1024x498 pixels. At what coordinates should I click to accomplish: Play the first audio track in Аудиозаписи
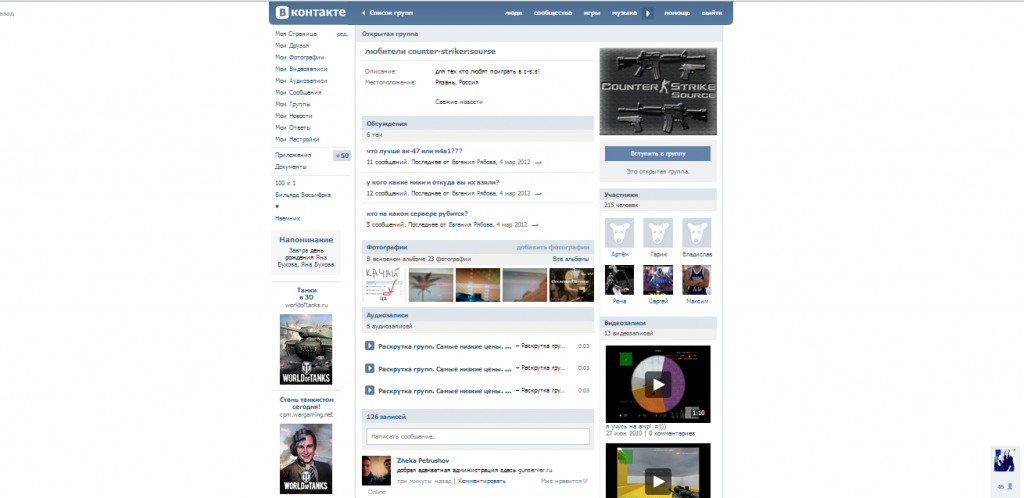click(x=370, y=346)
